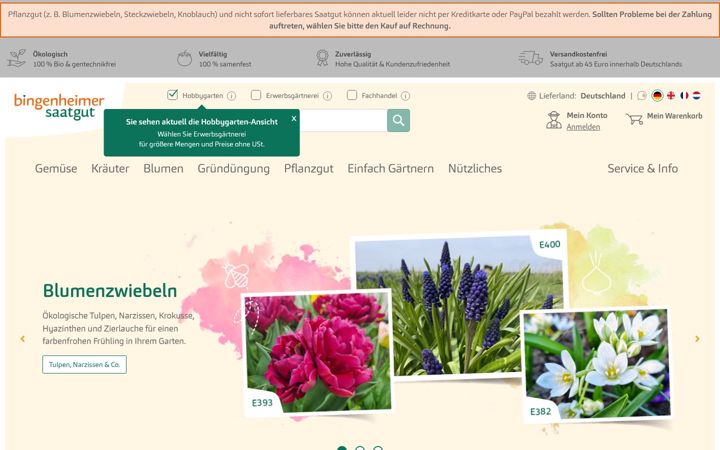
Task: Open the Gründüngung menu
Action: (234, 169)
